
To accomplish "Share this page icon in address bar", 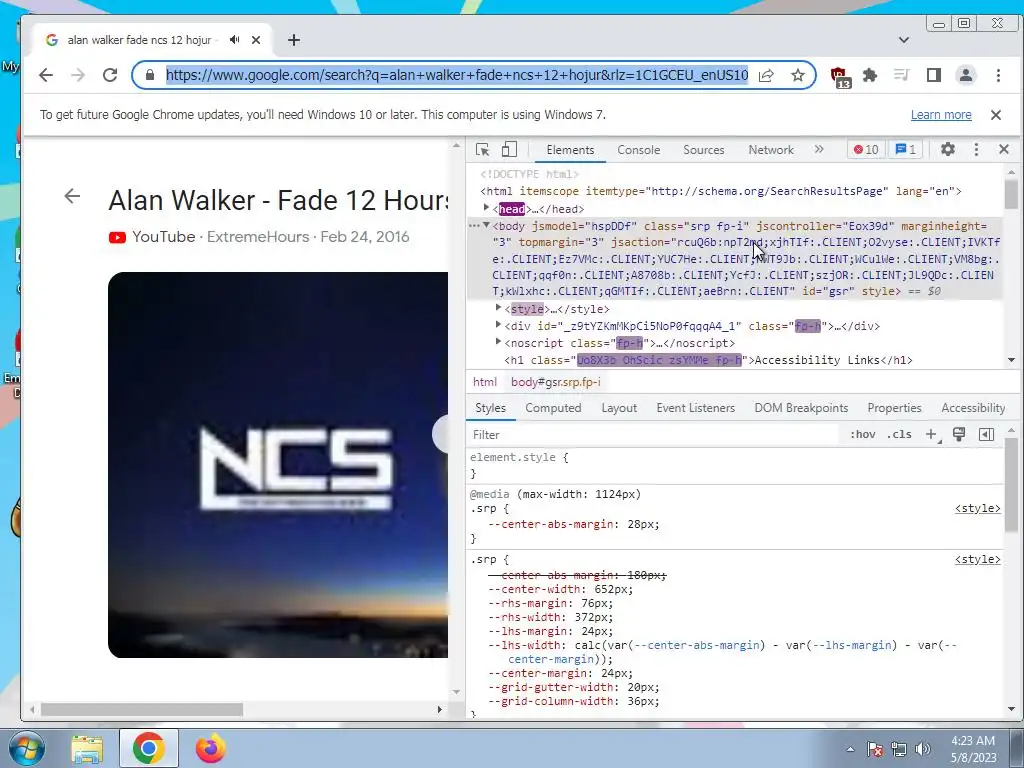I will click(767, 75).
